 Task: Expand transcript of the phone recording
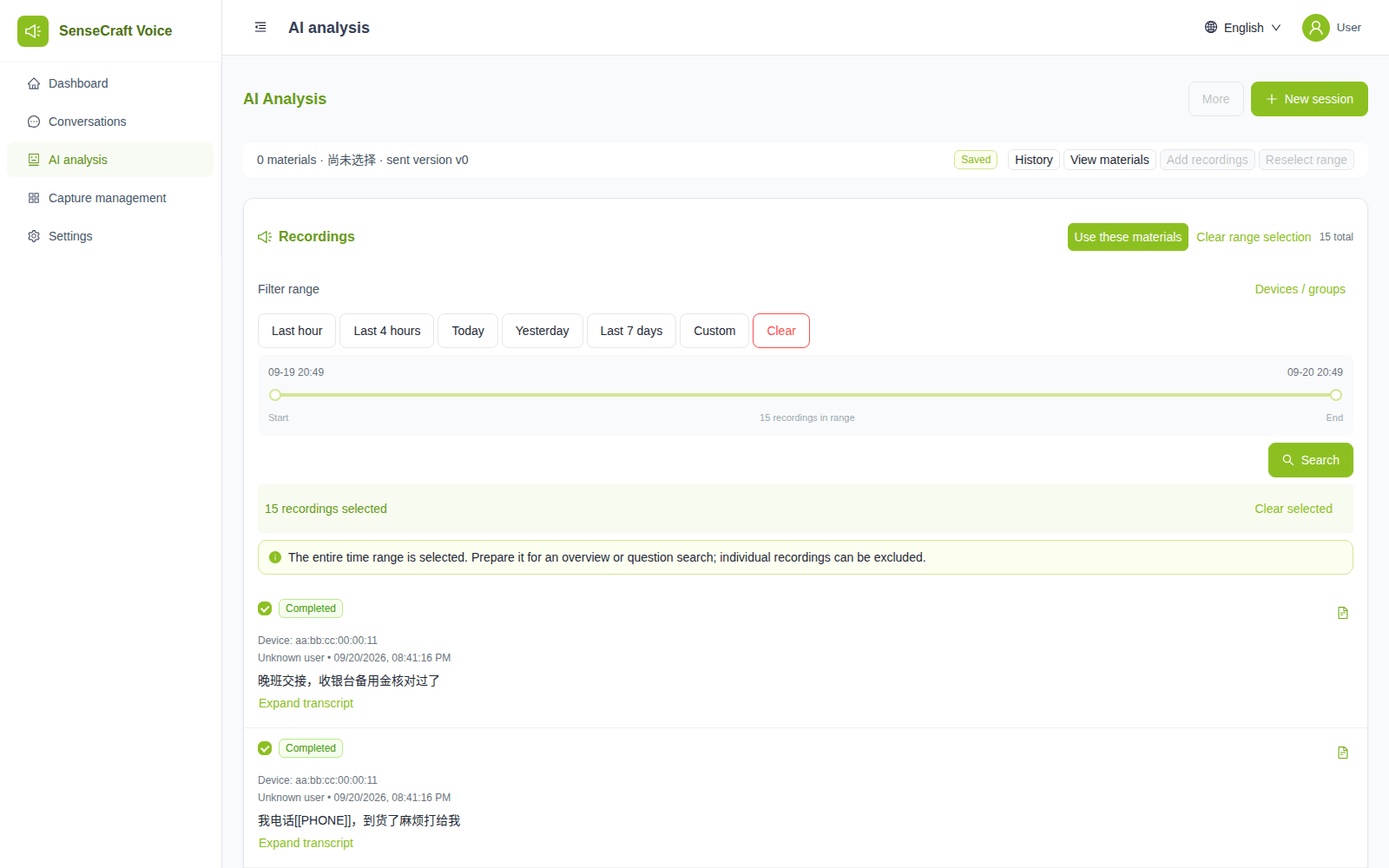(306, 843)
